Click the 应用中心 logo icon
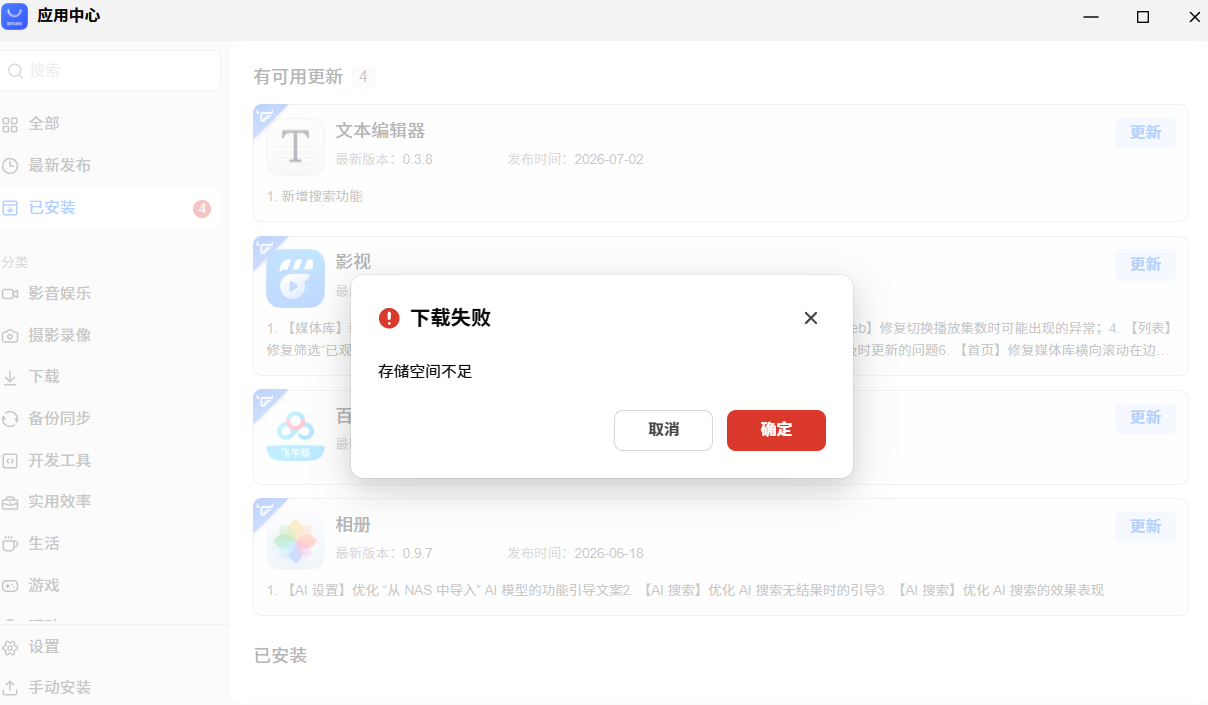Image resolution: width=1208 pixels, height=705 pixels. click(14, 16)
